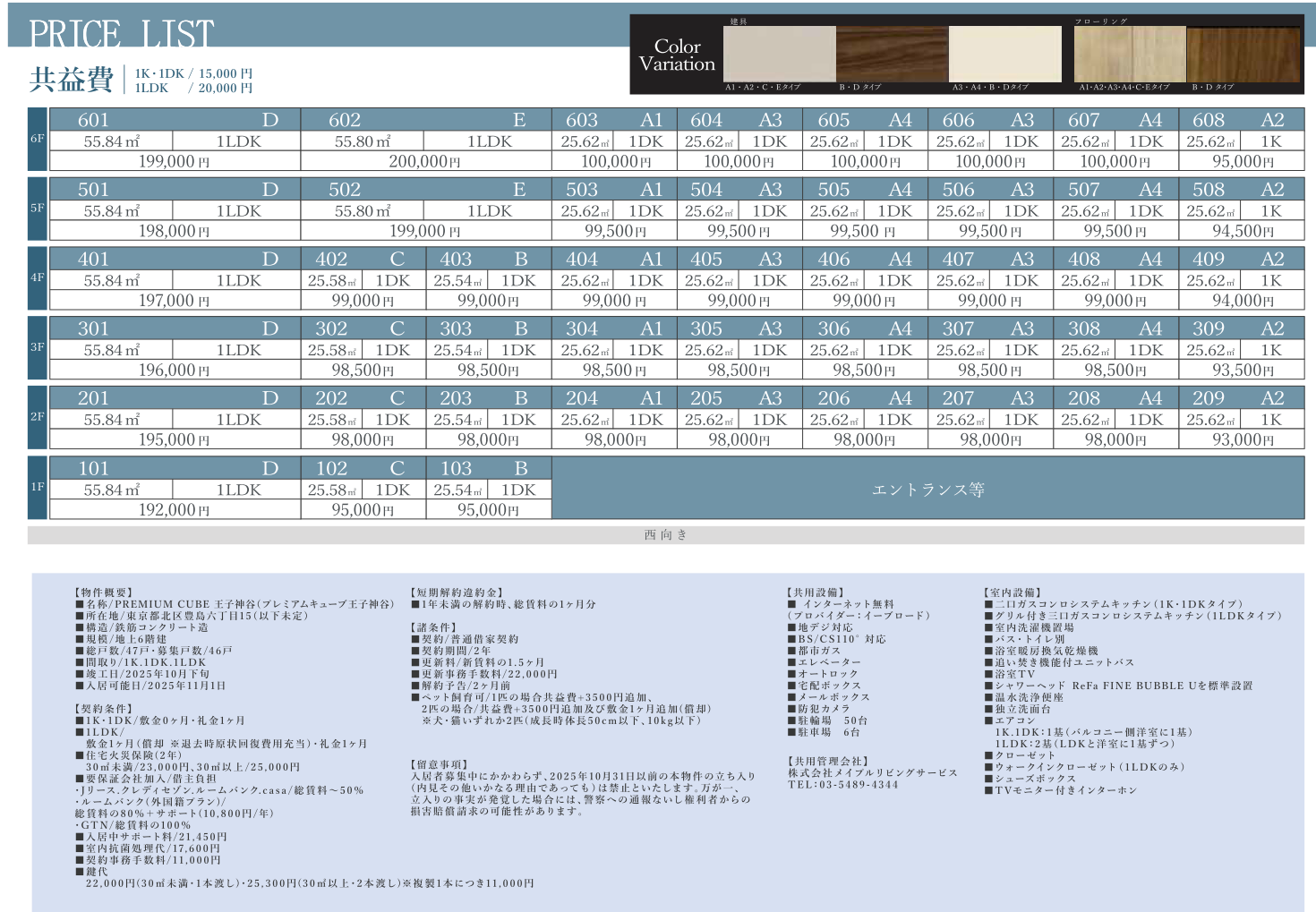Click the 1F floor label
1316x912 pixels.
point(38,488)
